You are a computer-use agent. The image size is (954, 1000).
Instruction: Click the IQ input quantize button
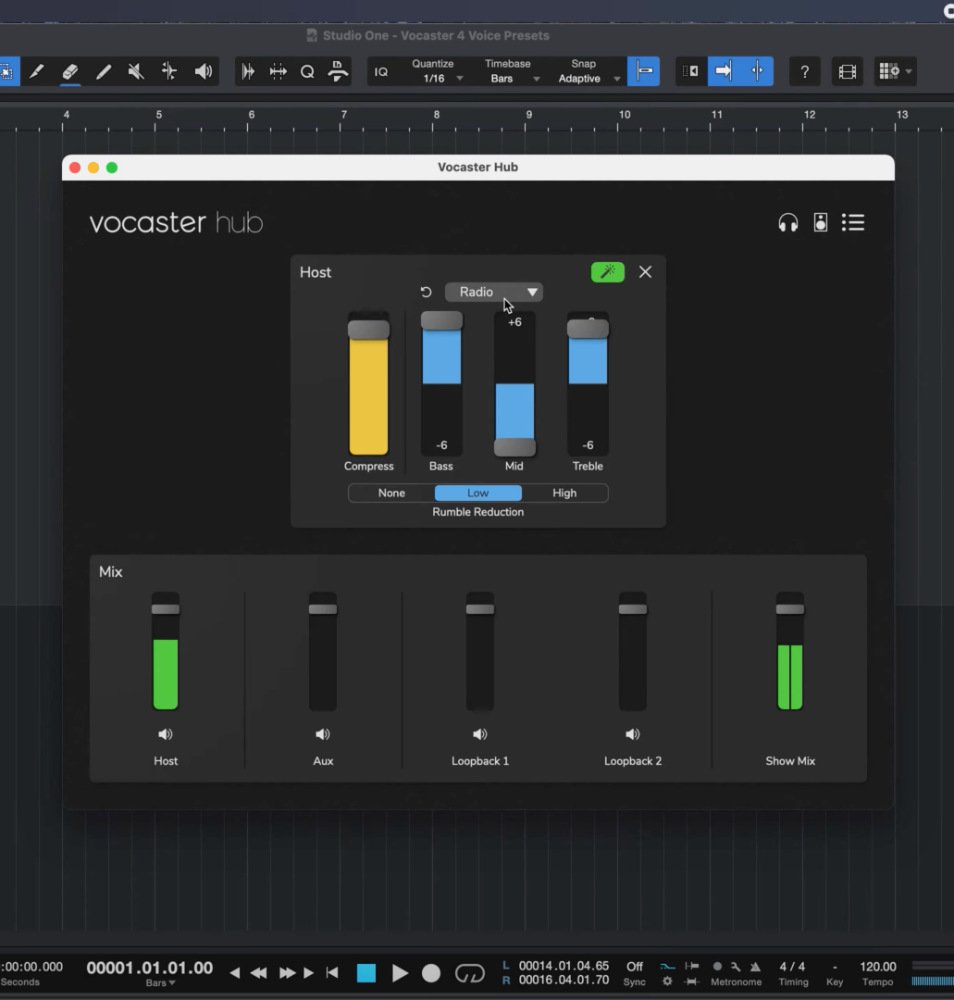(x=381, y=71)
